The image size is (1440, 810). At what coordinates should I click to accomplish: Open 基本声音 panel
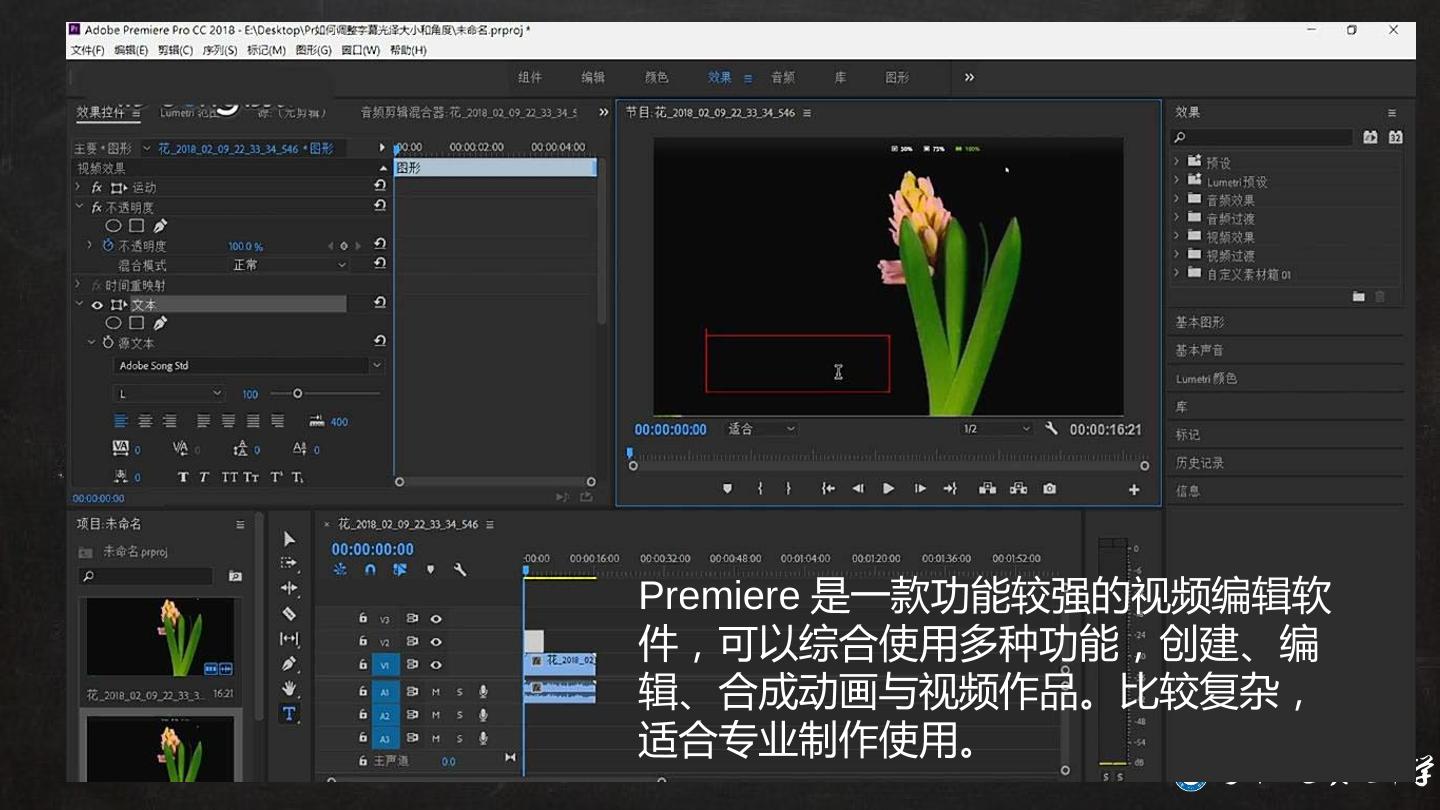[1200, 350]
